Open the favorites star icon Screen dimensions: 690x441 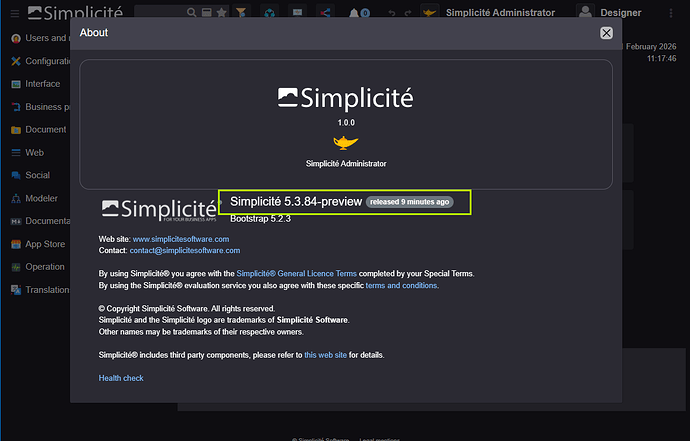point(221,13)
